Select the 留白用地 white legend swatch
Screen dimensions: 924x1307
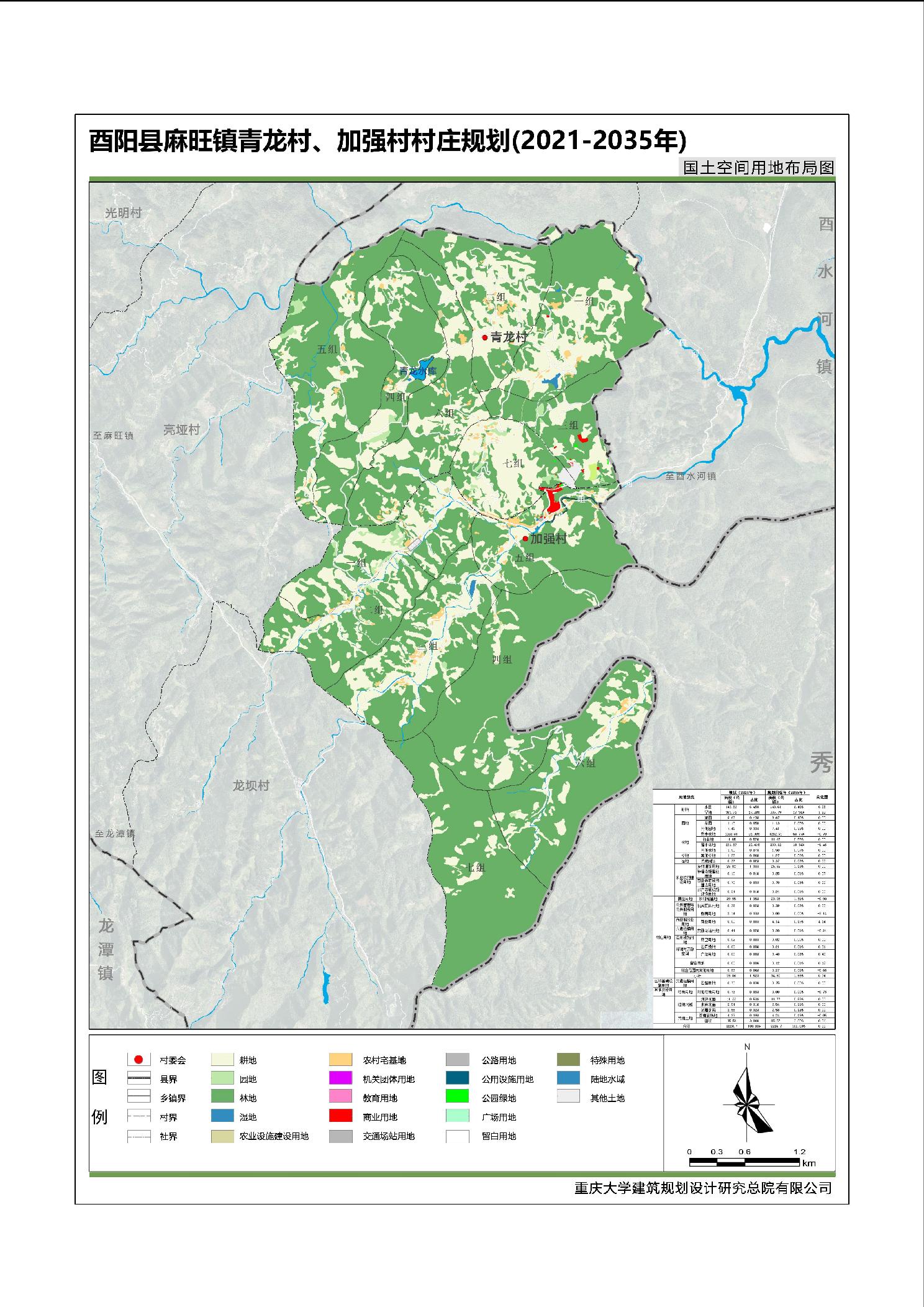(x=458, y=1136)
